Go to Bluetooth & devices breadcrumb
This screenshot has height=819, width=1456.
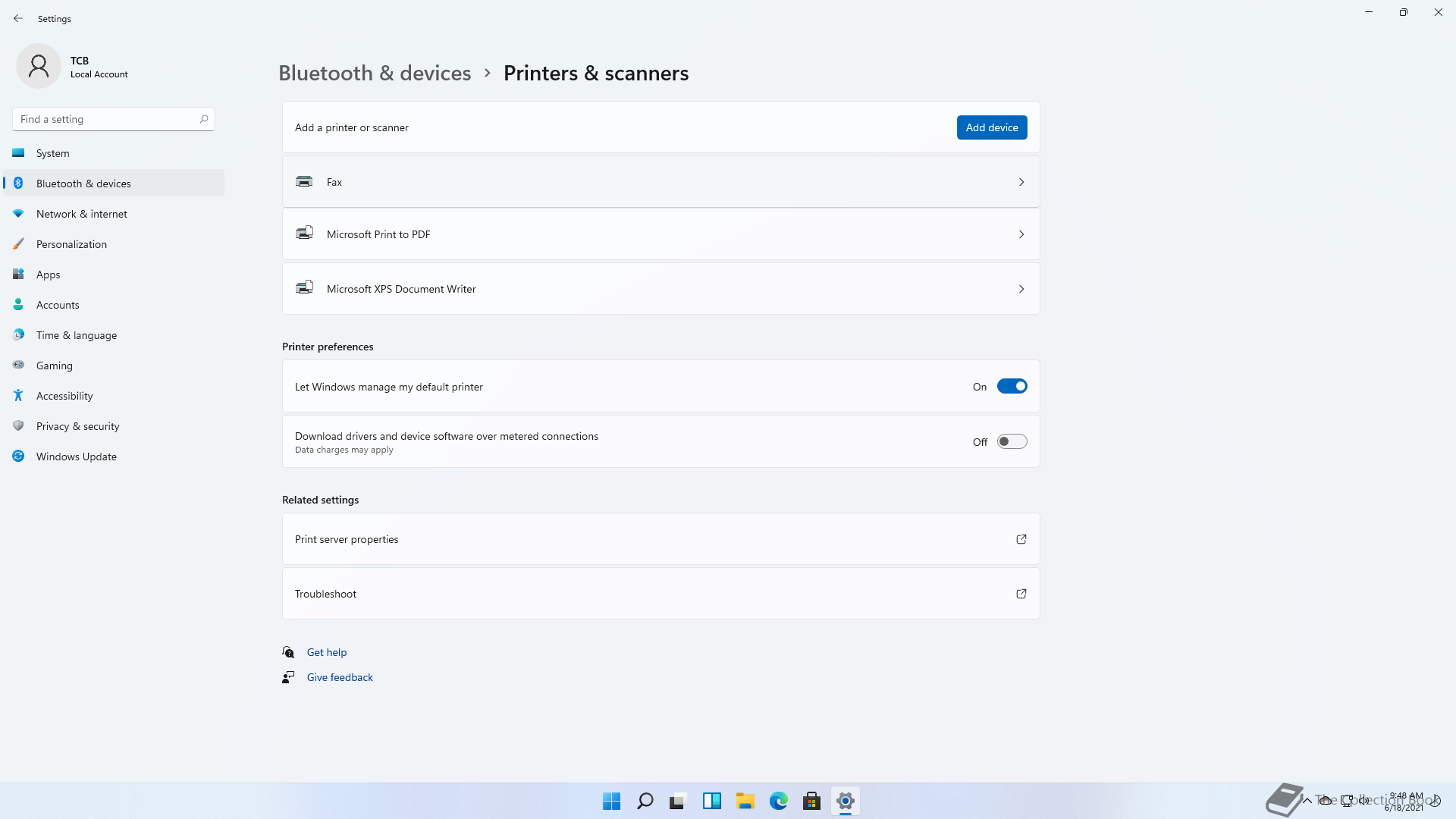point(375,73)
